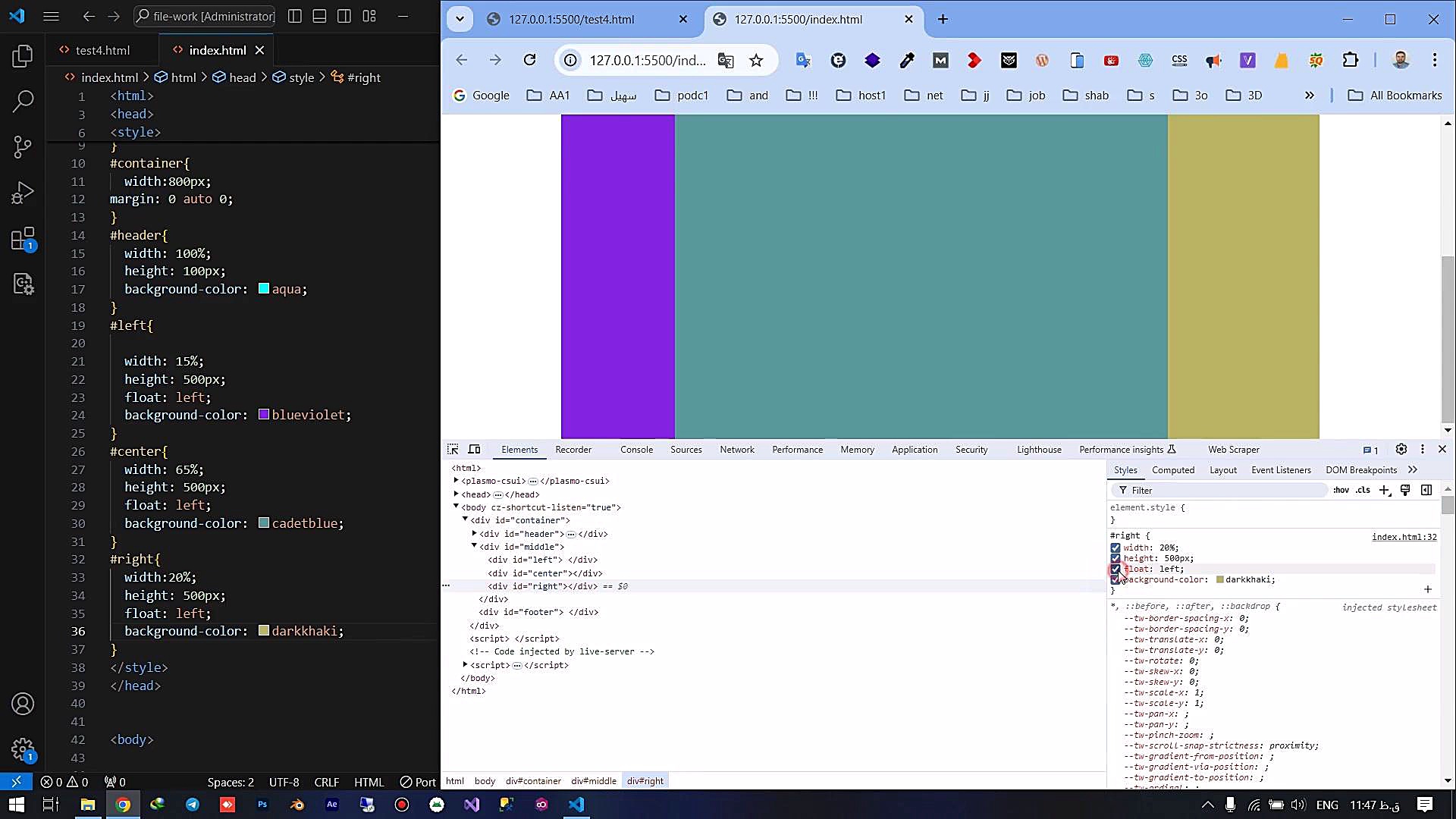Toggle the DevTools device toolbar
Screen dimensions: 1456x819
pos(474,449)
